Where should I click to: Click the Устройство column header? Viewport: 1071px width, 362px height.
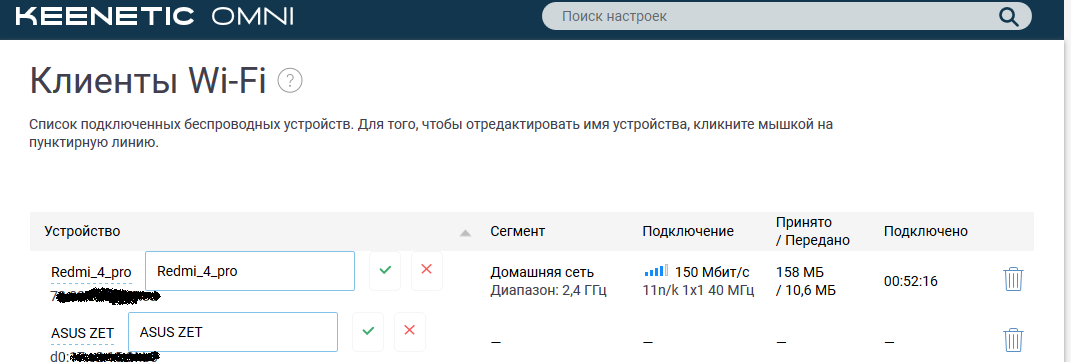(82, 232)
